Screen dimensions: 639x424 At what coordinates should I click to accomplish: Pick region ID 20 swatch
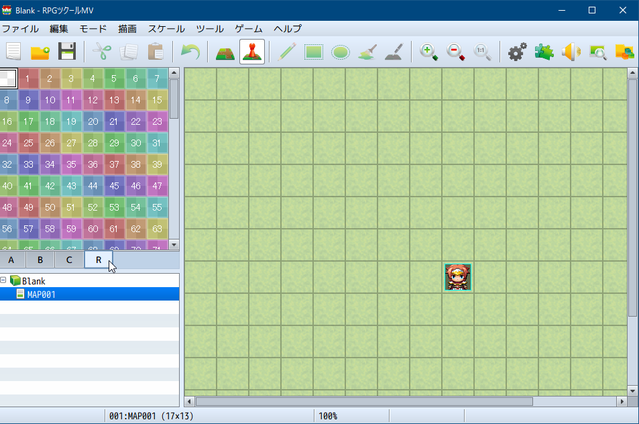(x=93, y=121)
